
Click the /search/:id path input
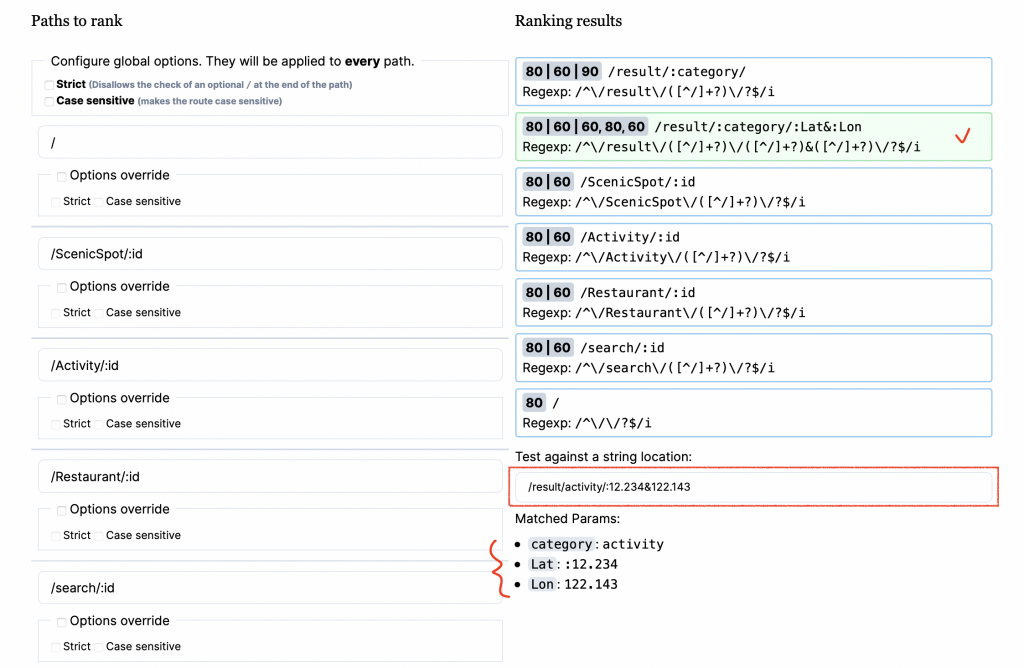[268, 587]
